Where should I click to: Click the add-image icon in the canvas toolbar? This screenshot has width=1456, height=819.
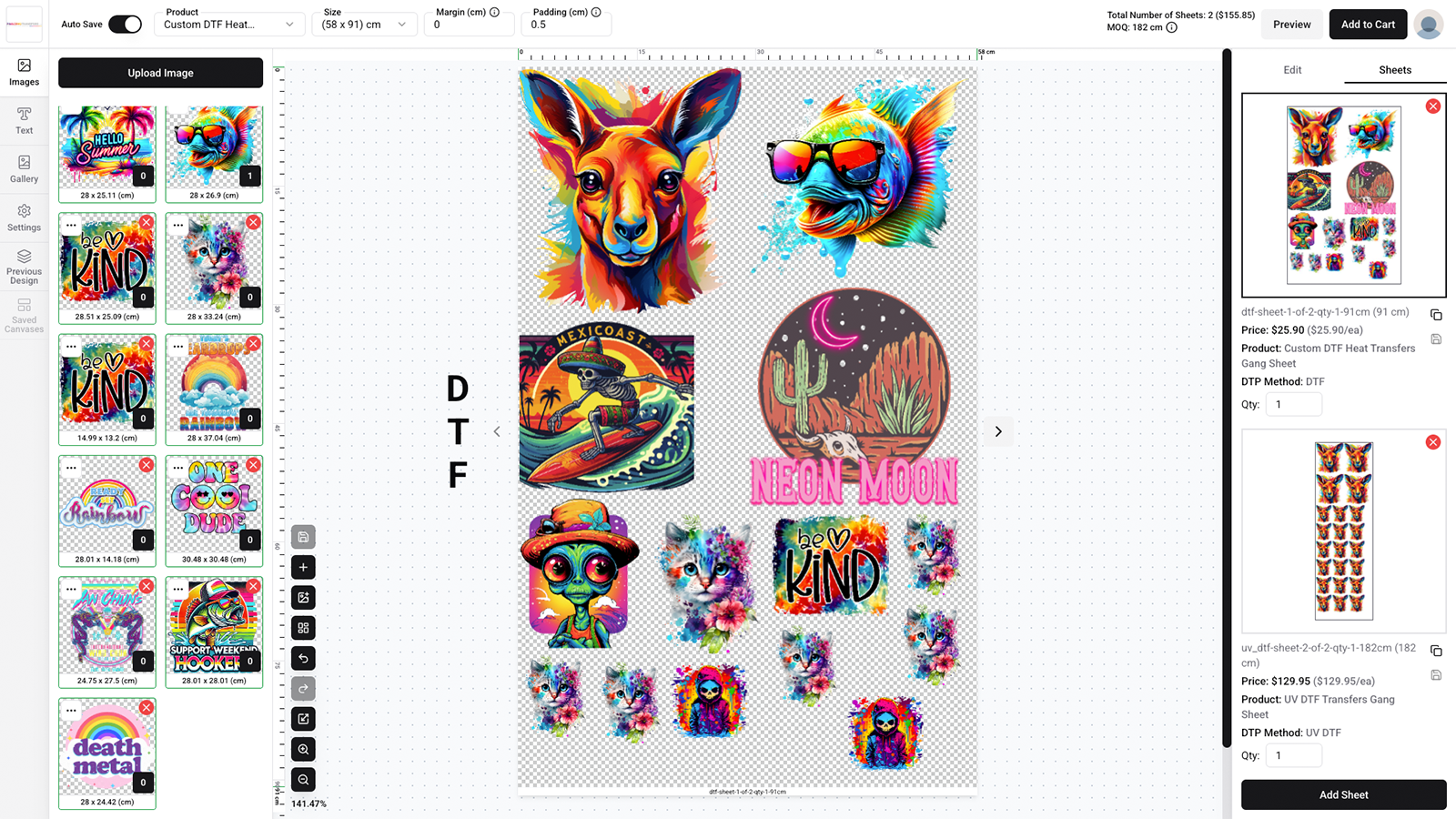303,598
